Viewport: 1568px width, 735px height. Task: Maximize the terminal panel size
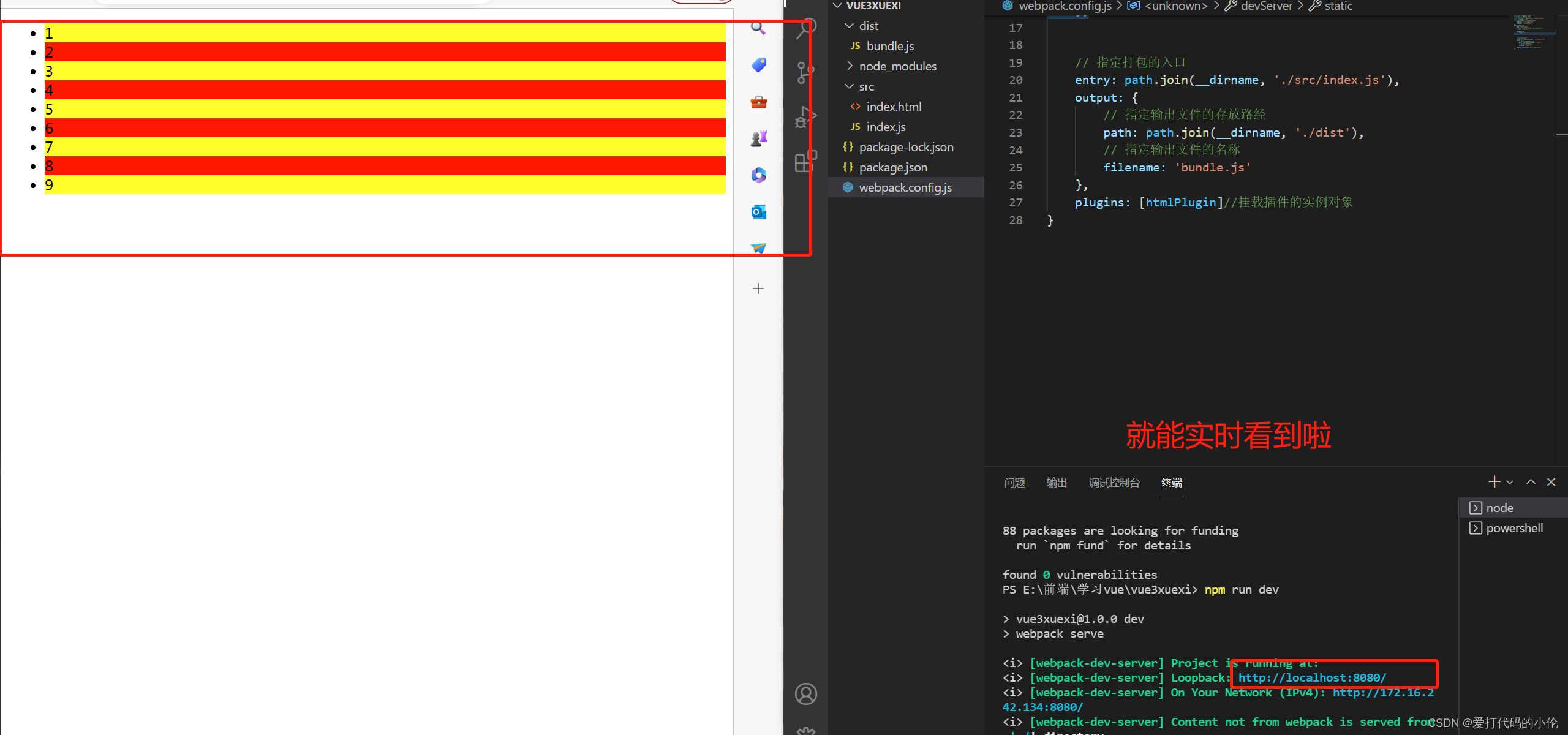click(x=1531, y=482)
